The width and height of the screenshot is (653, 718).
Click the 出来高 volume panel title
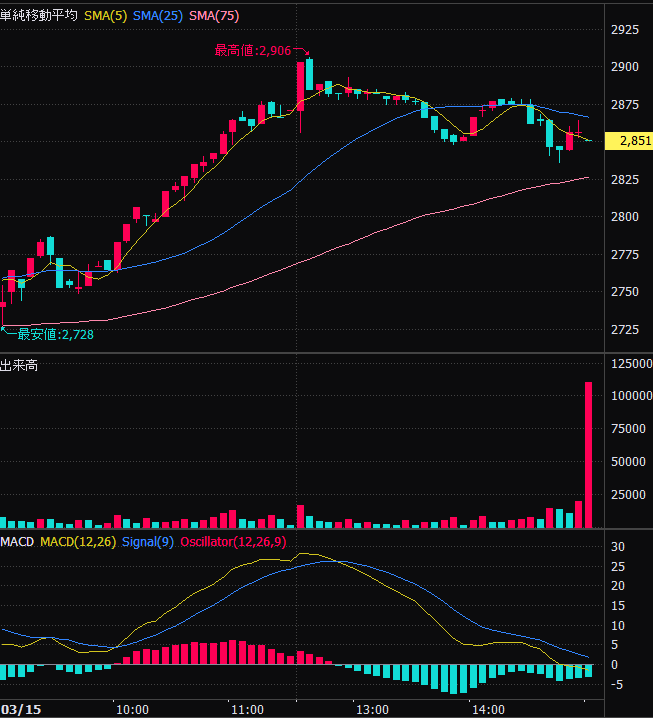pos(19,365)
